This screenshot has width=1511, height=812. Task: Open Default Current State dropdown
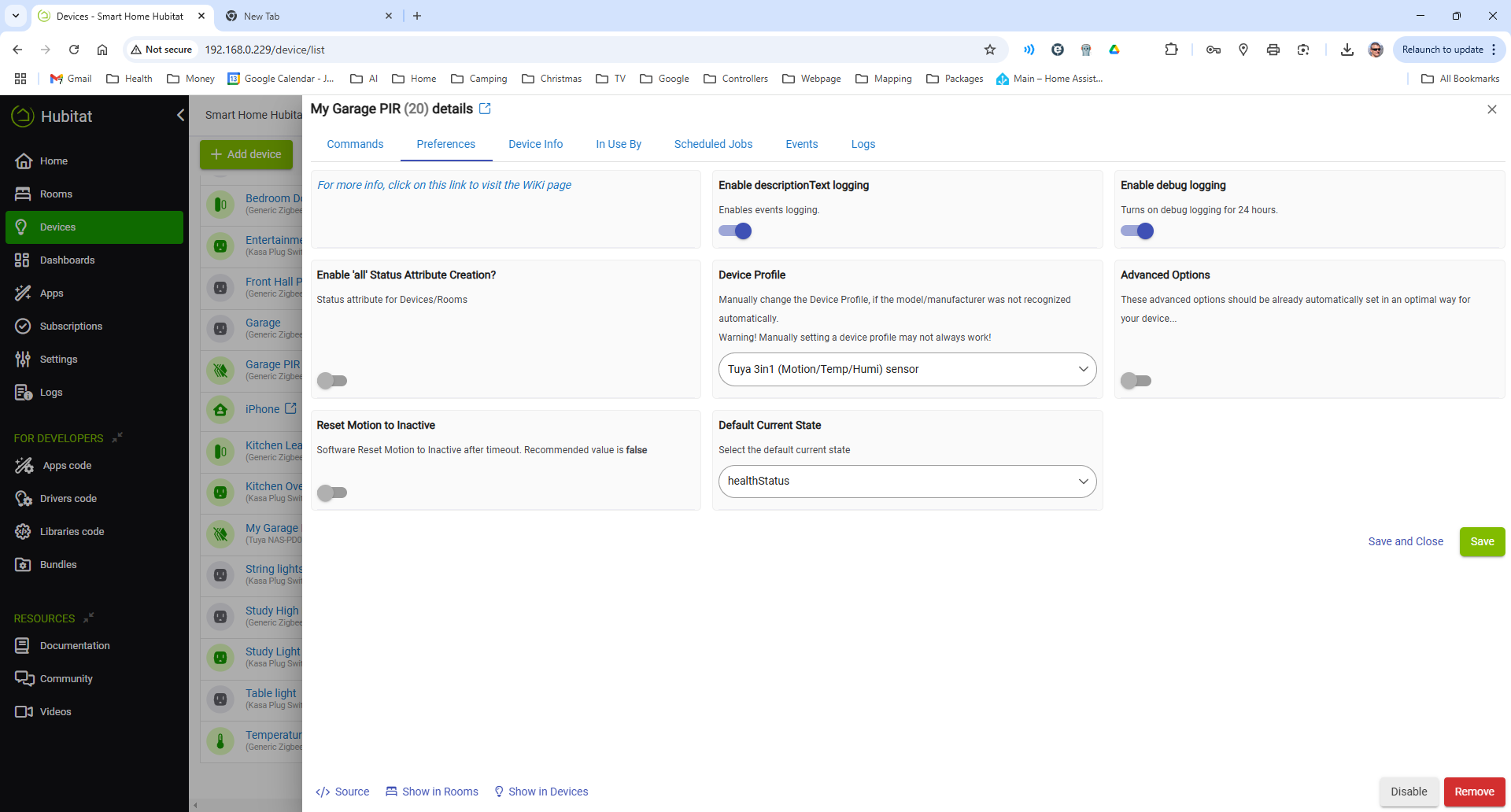pyautogui.click(x=907, y=481)
